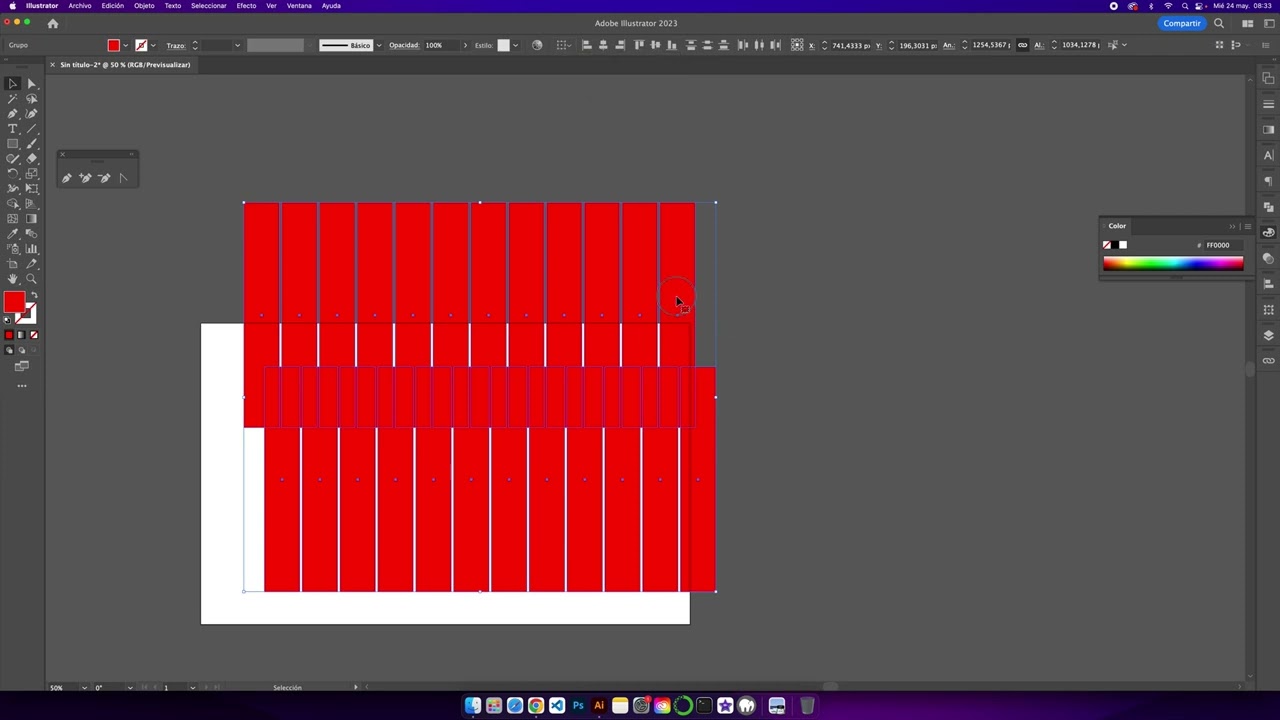1280x720 pixels.
Task: Select the Scale tool
Action: click(x=31, y=174)
